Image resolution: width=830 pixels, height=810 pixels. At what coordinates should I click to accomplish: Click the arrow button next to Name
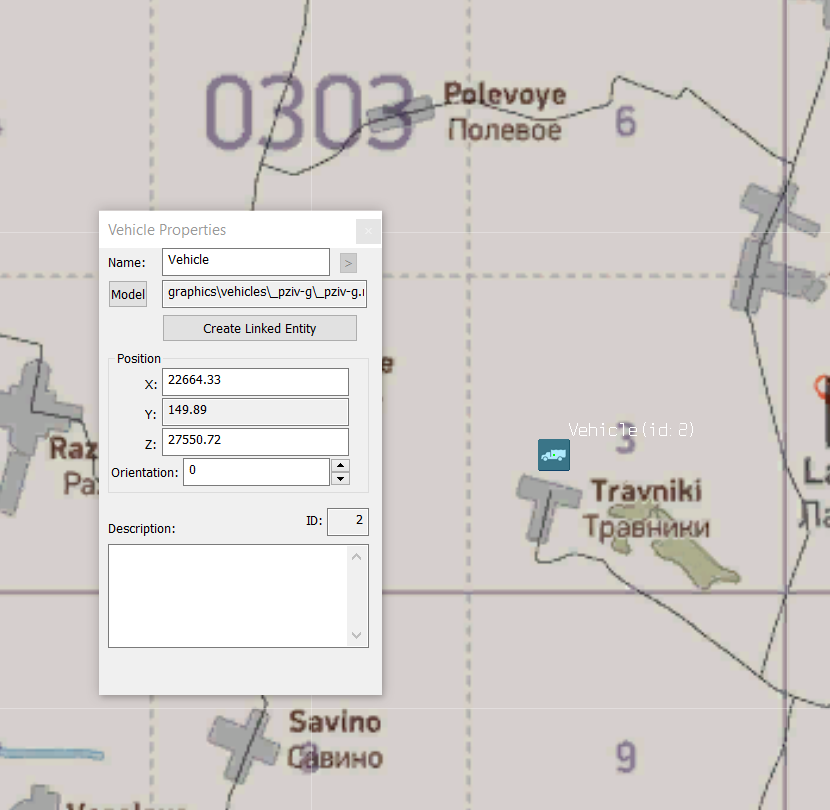[x=348, y=263]
